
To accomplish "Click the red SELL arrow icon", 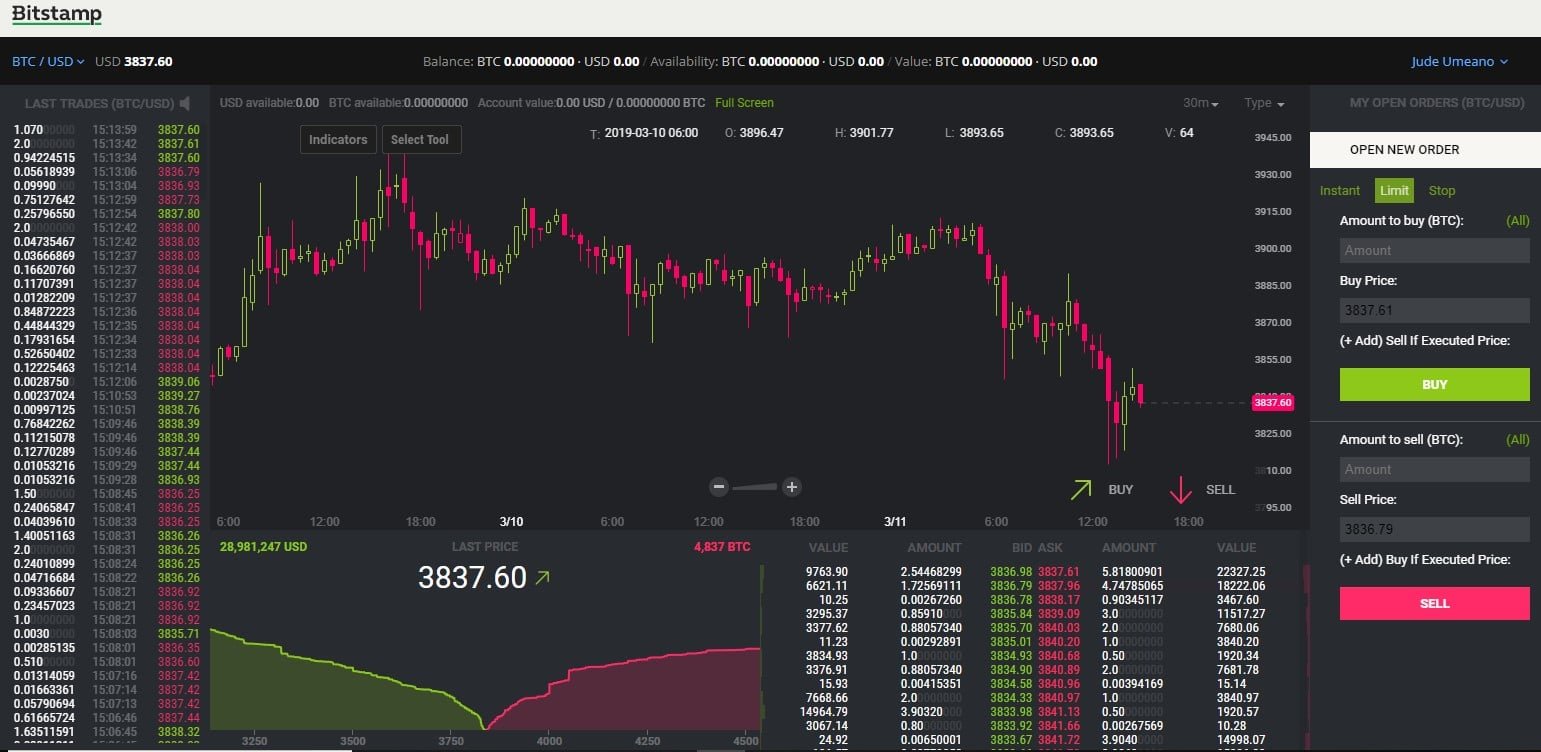I will (1181, 490).
